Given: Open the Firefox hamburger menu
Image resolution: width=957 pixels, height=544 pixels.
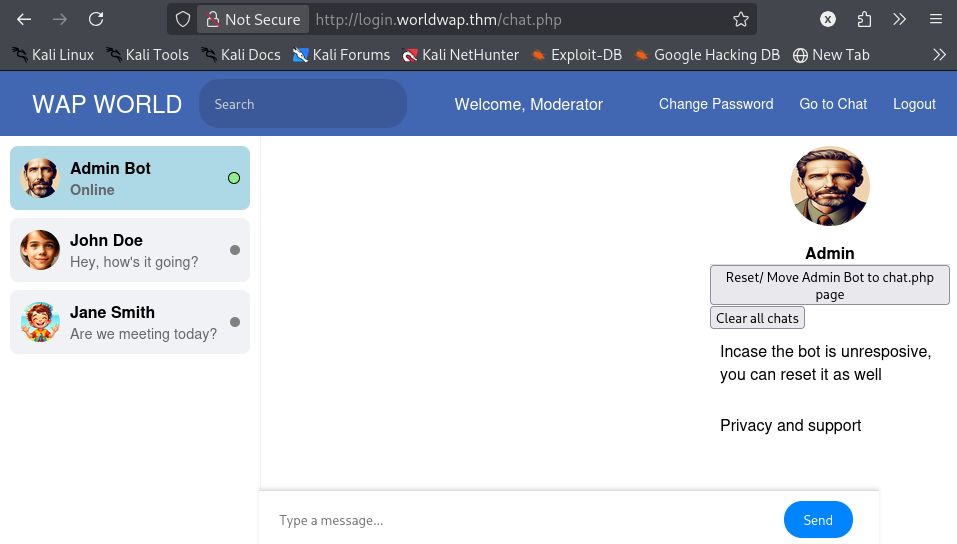Looking at the screenshot, I should pos(936,20).
